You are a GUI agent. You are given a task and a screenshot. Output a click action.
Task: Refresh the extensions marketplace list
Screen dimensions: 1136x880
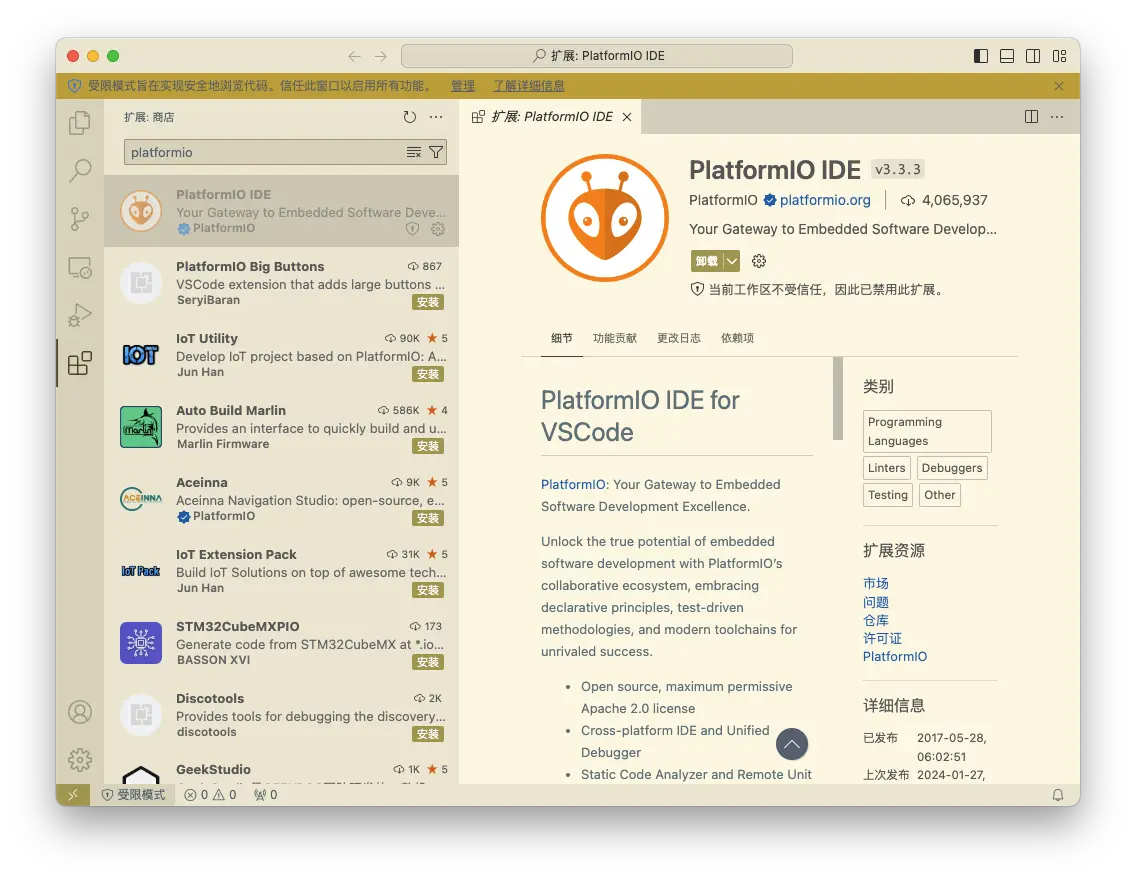pos(410,117)
